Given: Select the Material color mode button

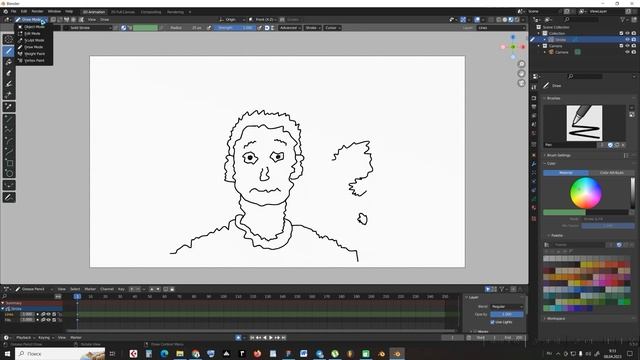Looking at the screenshot, I should pos(566,173).
